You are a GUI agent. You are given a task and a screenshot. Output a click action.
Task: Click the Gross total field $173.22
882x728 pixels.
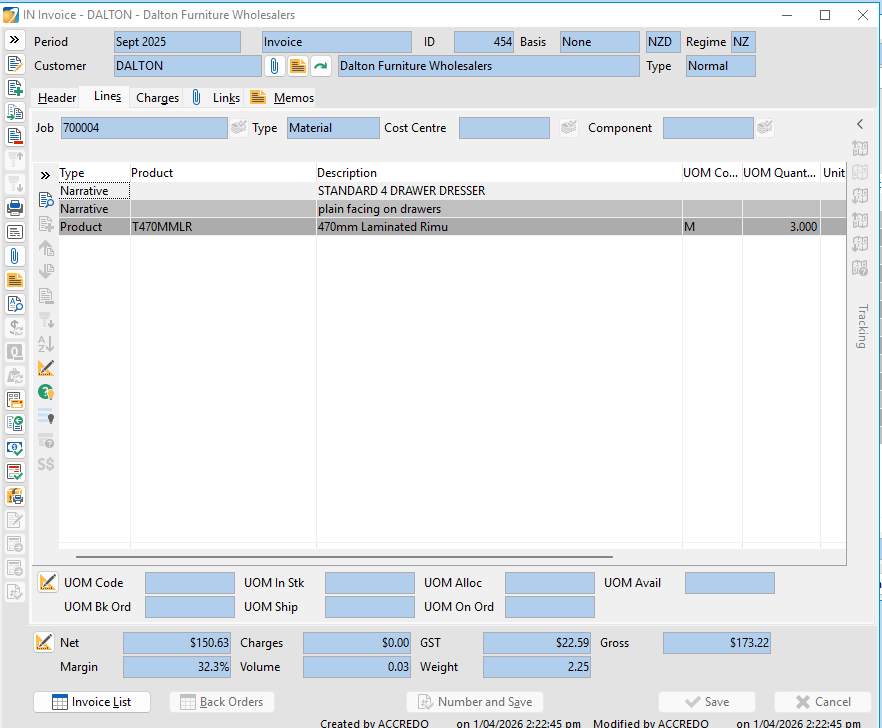(717, 642)
